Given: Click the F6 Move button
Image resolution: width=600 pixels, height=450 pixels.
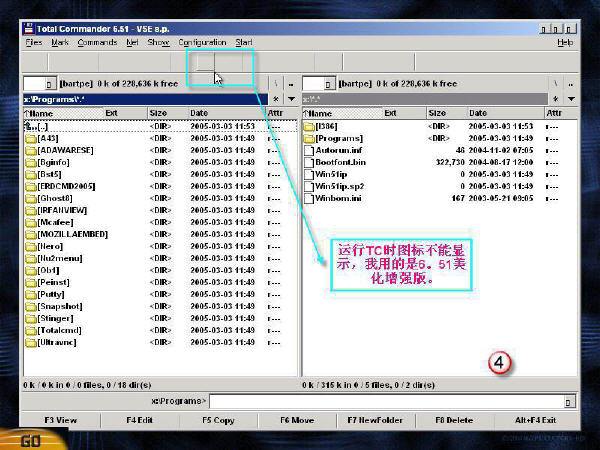Looking at the screenshot, I should tap(297, 421).
